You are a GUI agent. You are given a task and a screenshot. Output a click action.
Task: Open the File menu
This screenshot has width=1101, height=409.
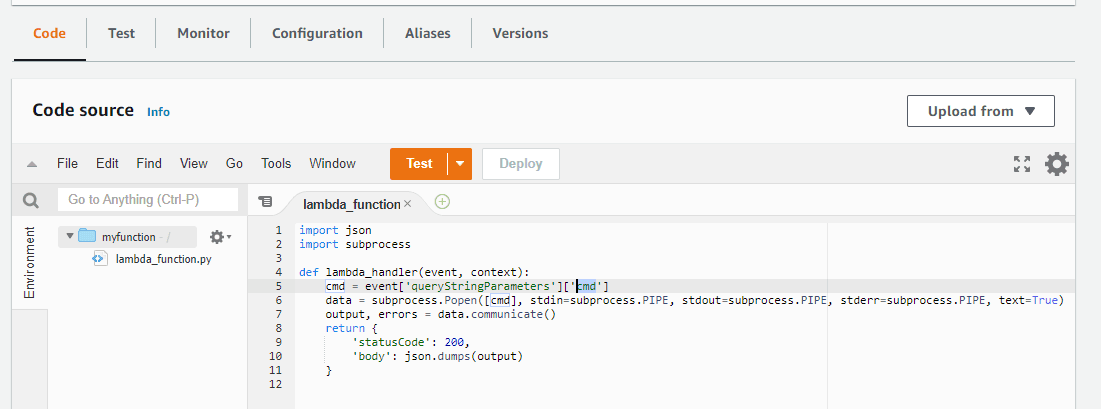point(67,164)
